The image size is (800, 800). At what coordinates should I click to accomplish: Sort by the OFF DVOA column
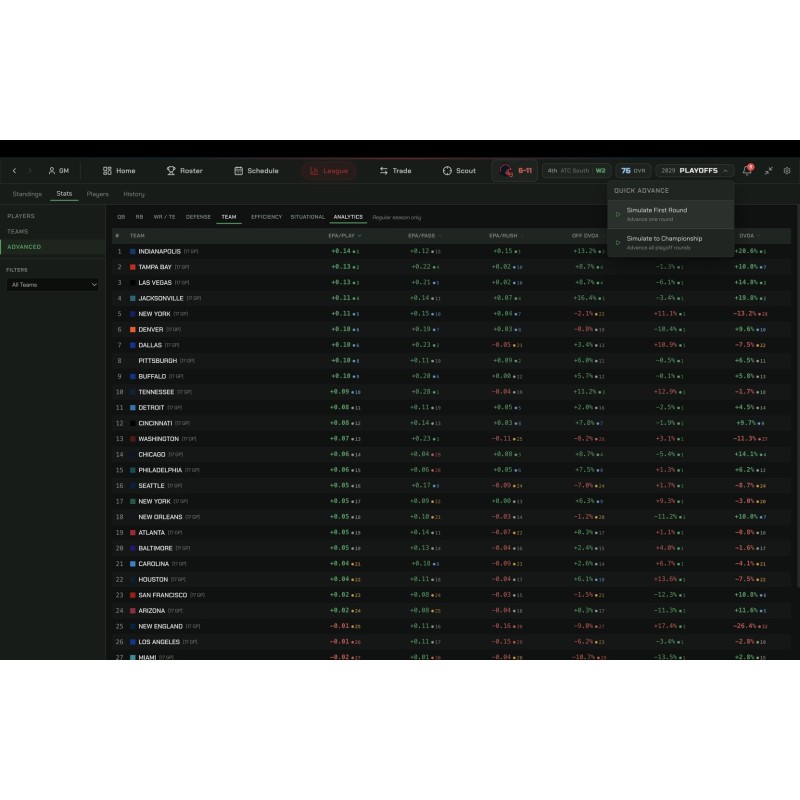[x=587, y=236]
